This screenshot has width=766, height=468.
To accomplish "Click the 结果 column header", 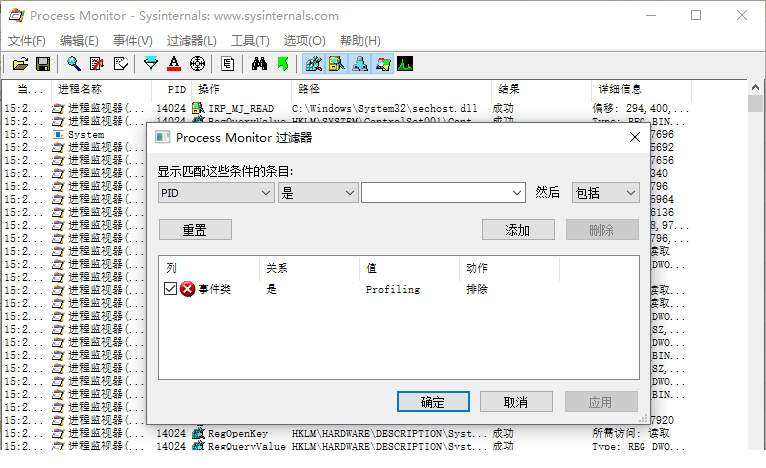I will [541, 89].
